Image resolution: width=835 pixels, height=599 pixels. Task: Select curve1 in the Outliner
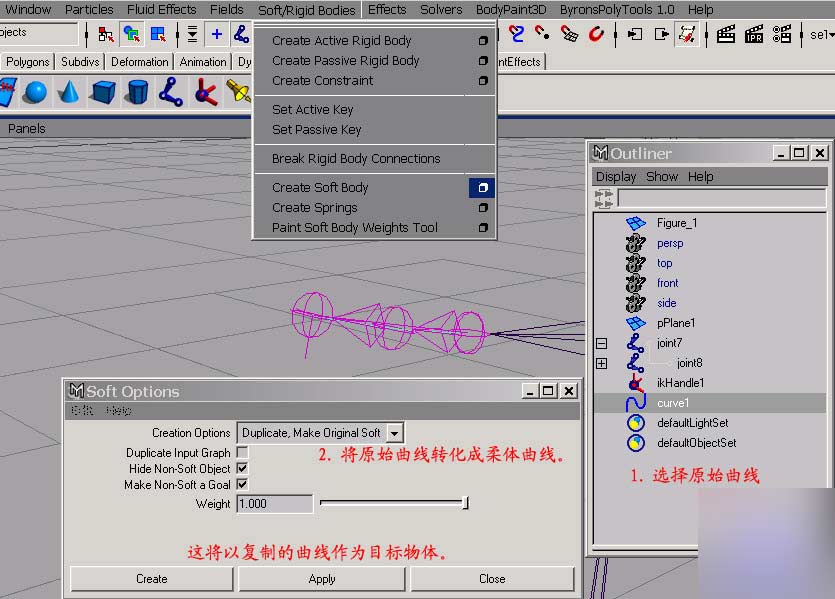671,402
